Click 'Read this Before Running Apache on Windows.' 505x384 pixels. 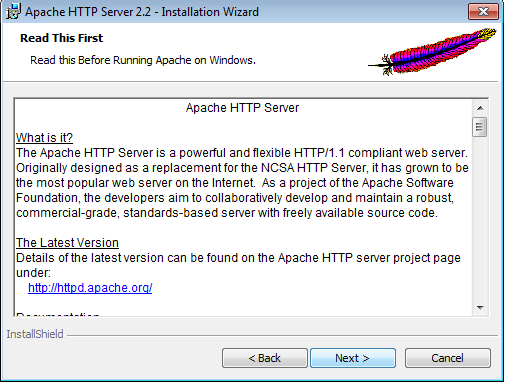click(143, 60)
